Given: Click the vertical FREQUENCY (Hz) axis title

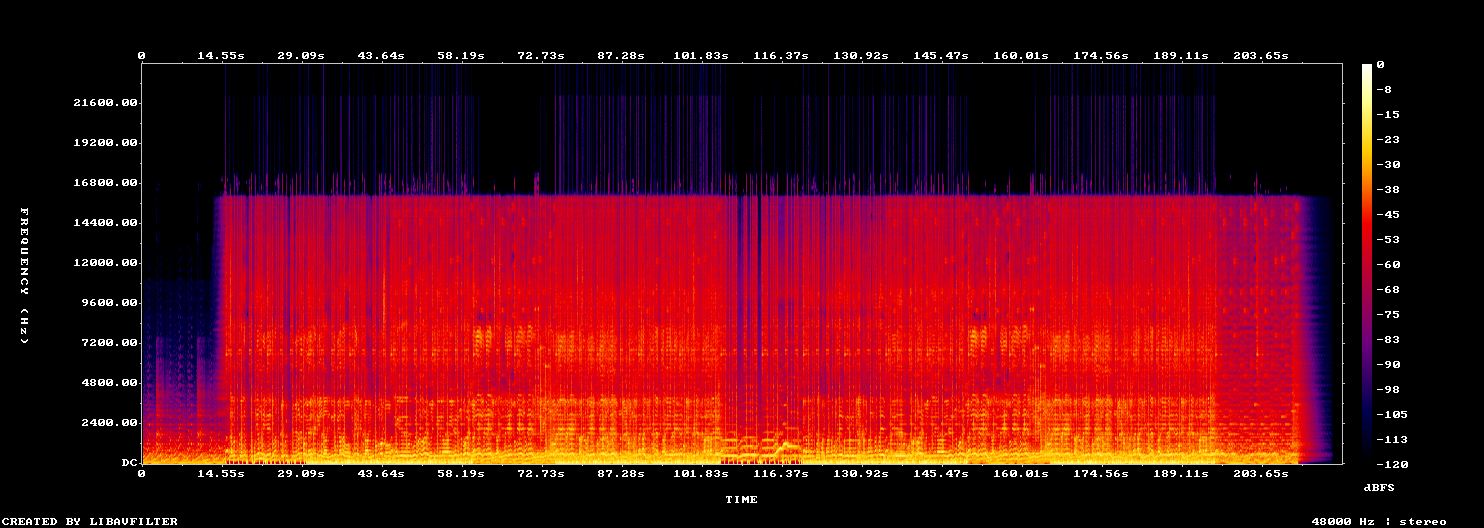Looking at the screenshot, I should [24, 276].
